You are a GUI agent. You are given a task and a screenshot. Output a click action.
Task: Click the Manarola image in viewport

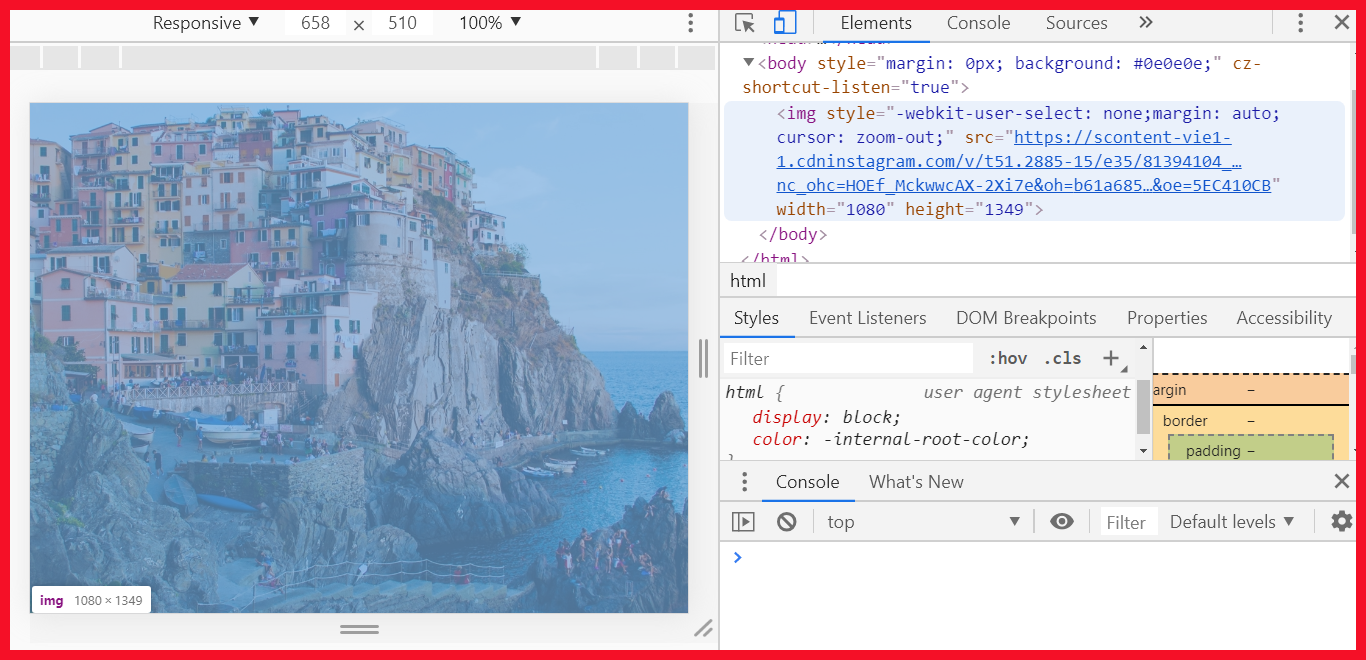coord(359,358)
